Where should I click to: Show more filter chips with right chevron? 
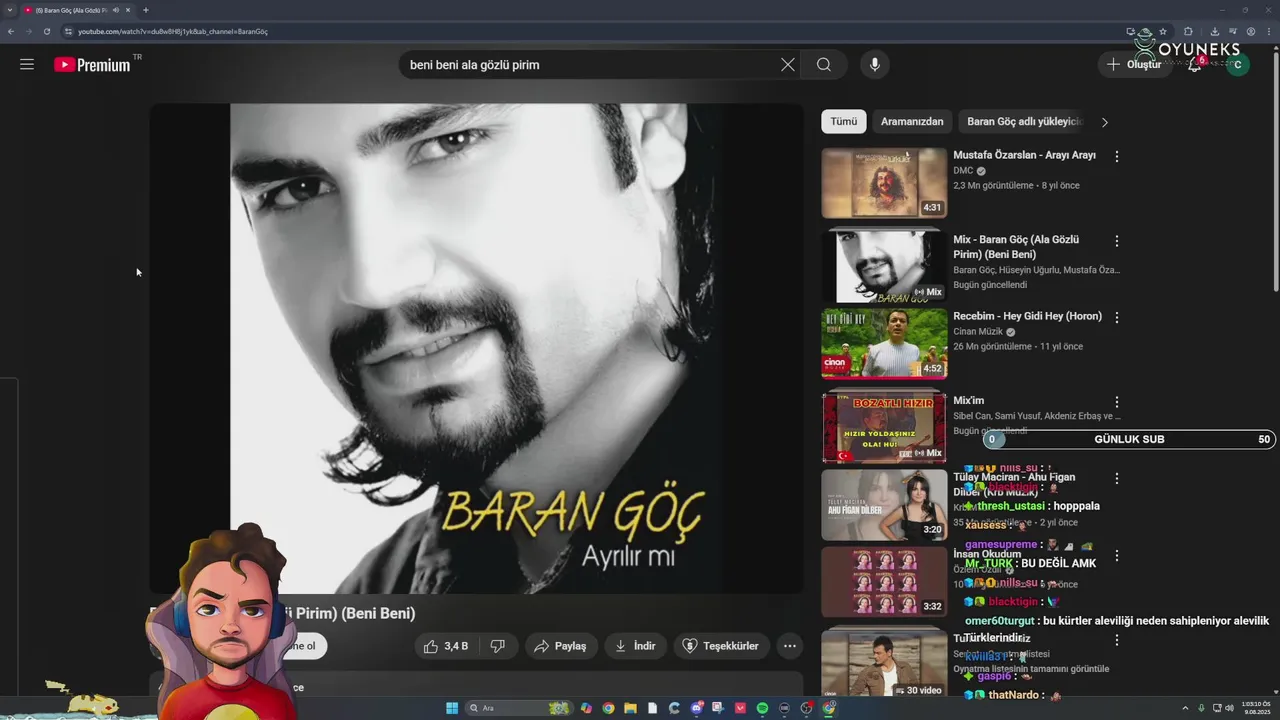point(1104,122)
